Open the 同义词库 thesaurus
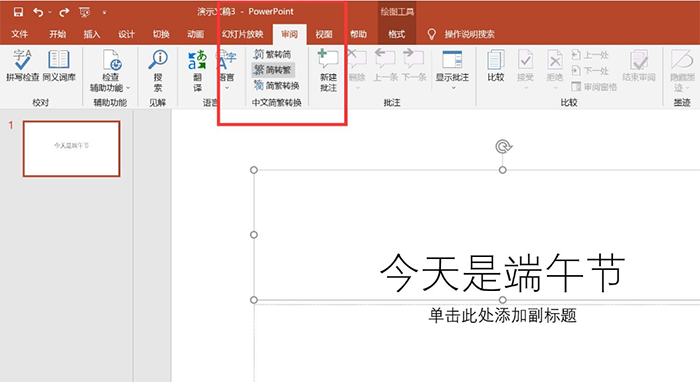700x382 pixels. coord(59,65)
